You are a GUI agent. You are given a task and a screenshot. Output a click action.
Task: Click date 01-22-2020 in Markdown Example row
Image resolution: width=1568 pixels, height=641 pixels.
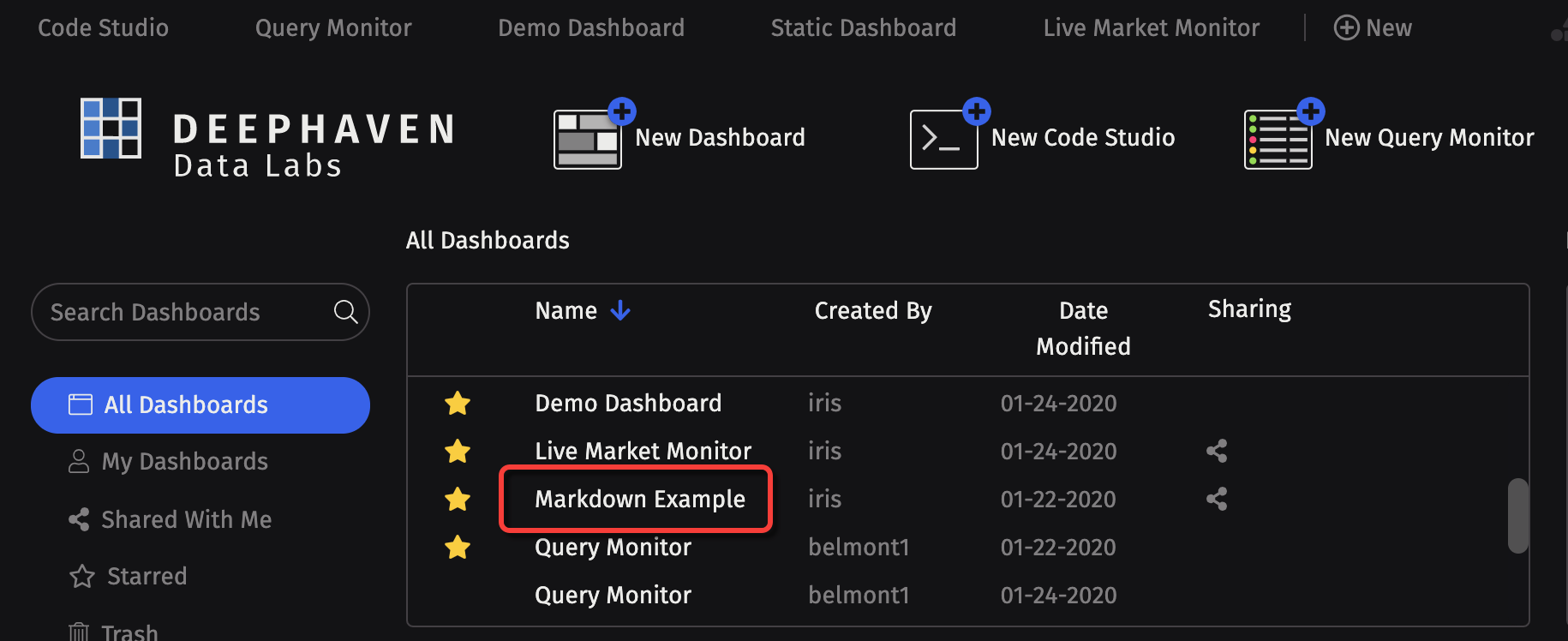pyautogui.click(x=1058, y=499)
